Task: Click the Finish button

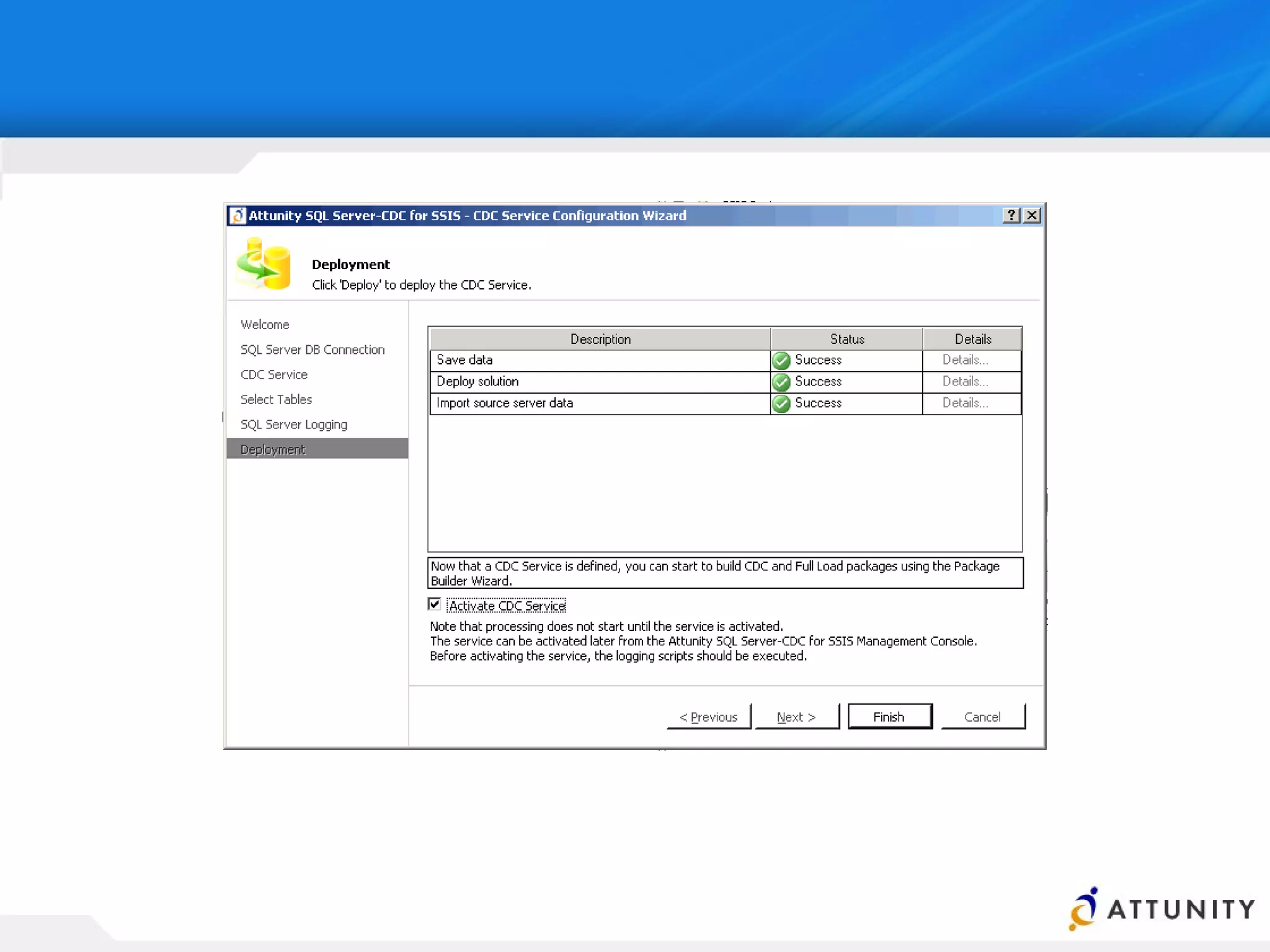Action: click(x=890, y=716)
